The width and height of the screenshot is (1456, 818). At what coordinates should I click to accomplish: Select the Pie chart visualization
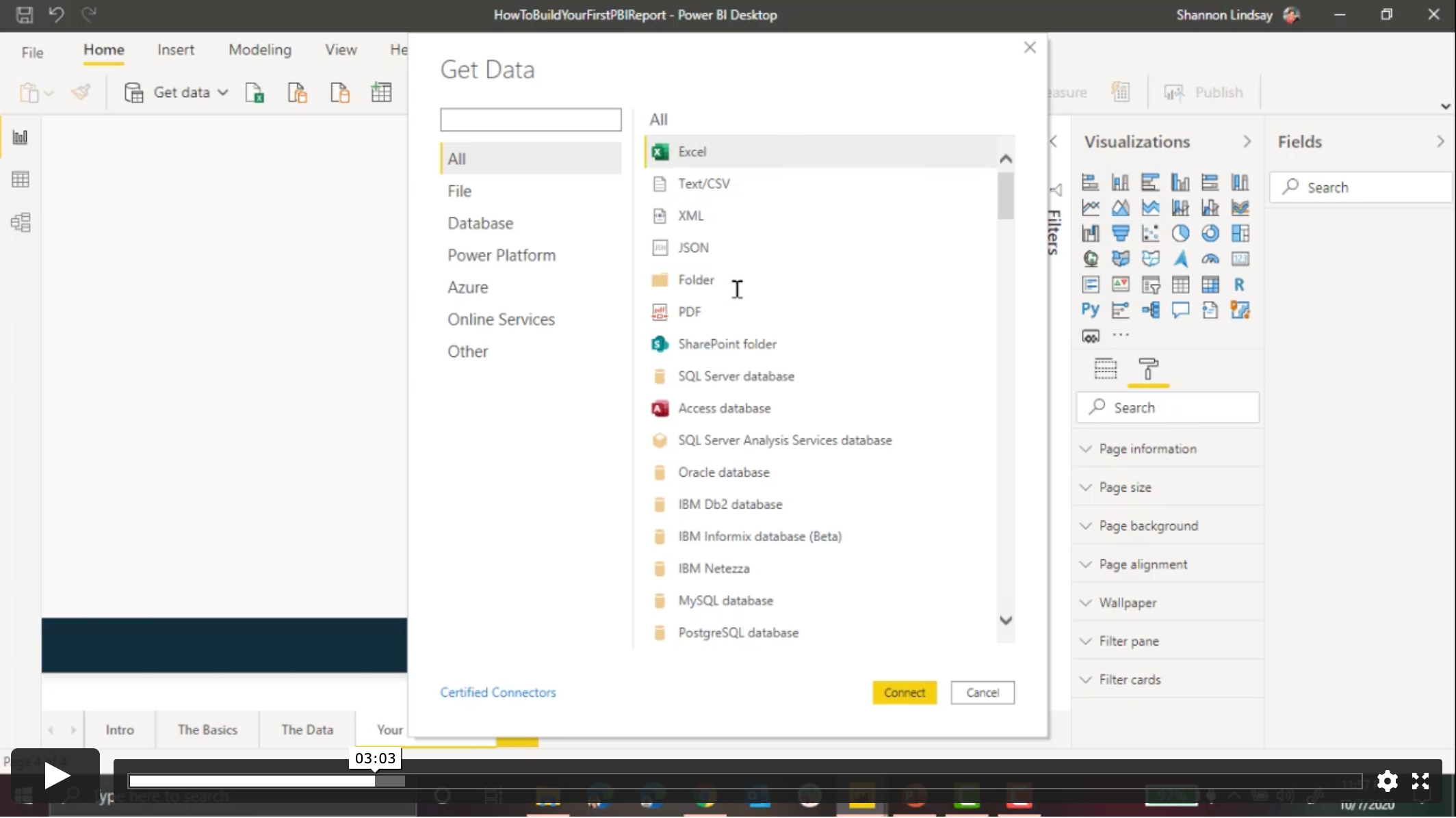[1180, 233]
